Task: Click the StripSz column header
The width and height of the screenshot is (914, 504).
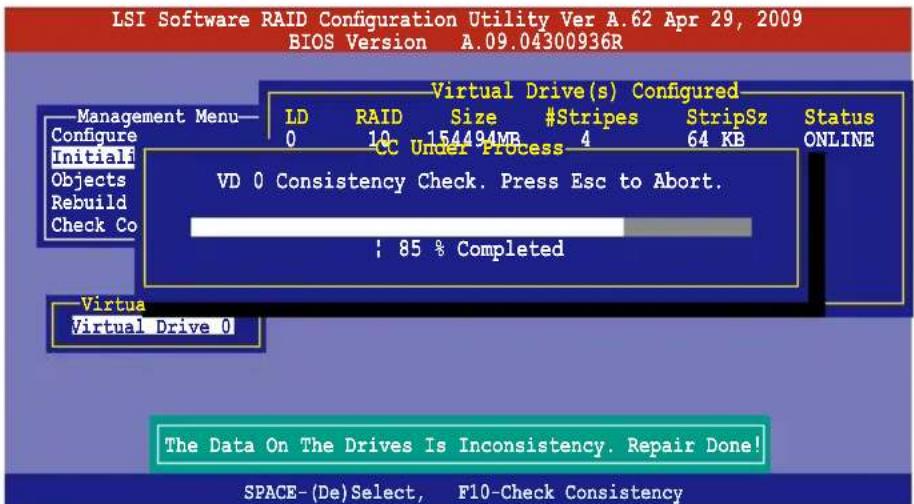Action: [x=726, y=117]
